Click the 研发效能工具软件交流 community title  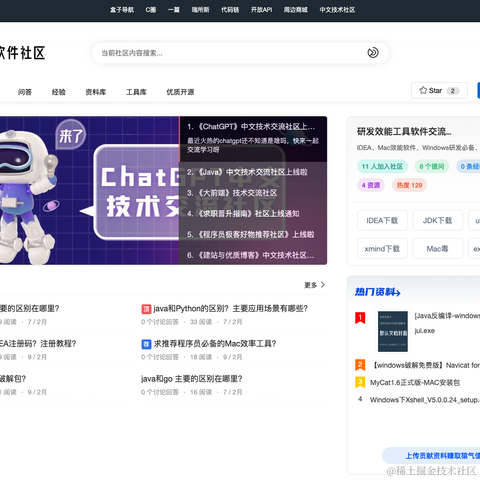404,132
